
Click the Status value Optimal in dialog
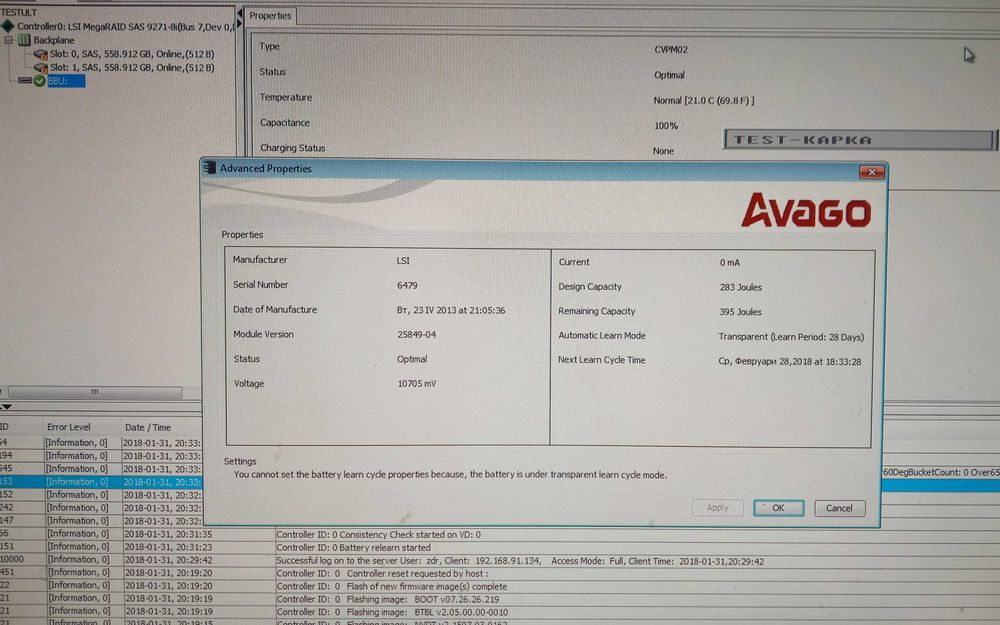(x=412, y=360)
